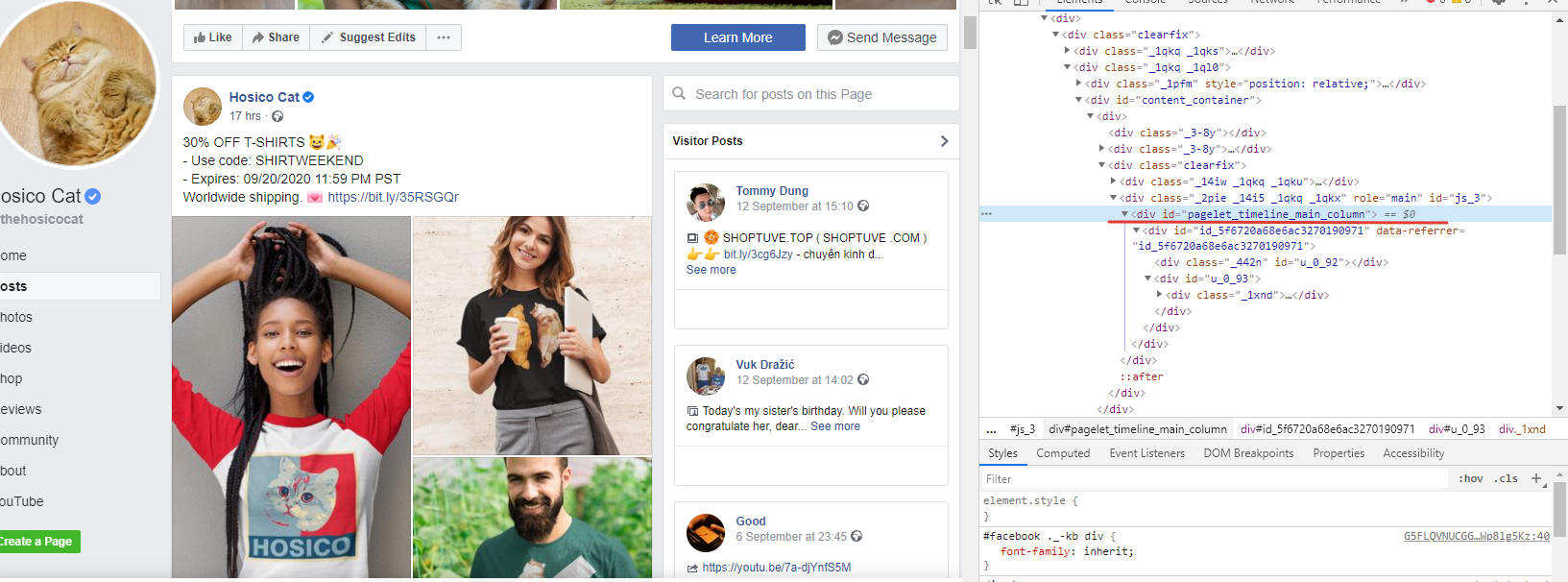Viewport: 1568px width, 582px height.
Task: Click Send Message button
Action: pos(882,37)
